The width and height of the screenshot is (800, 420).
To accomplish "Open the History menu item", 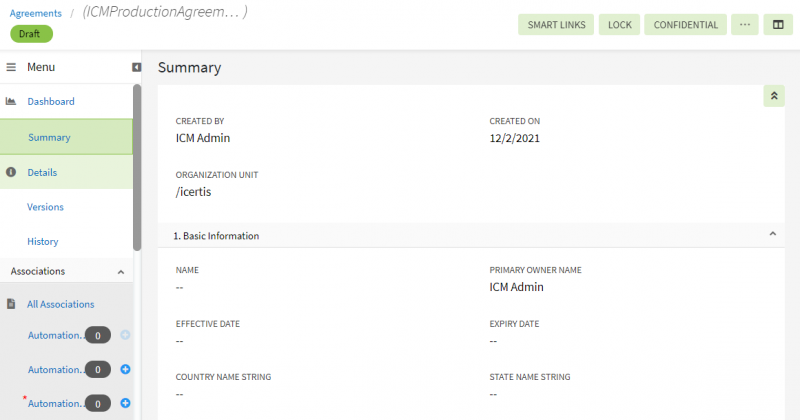I will (x=42, y=241).
